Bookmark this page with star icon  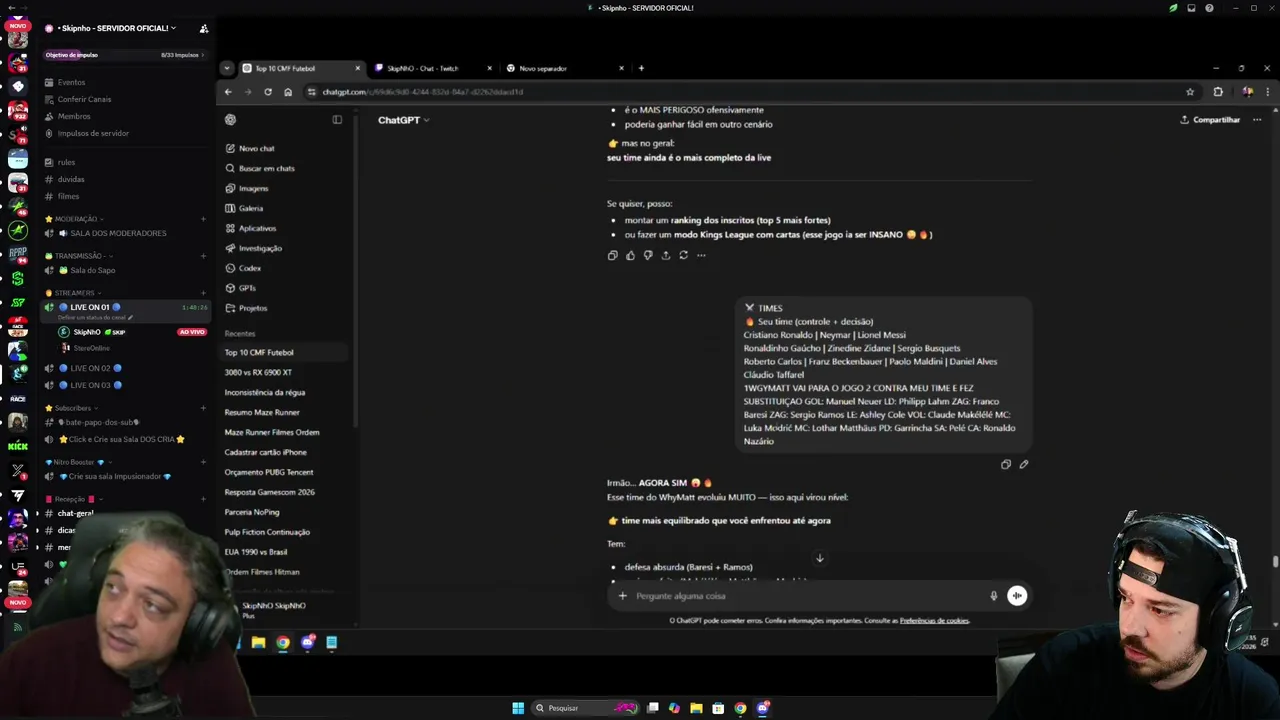pyautogui.click(x=1190, y=92)
